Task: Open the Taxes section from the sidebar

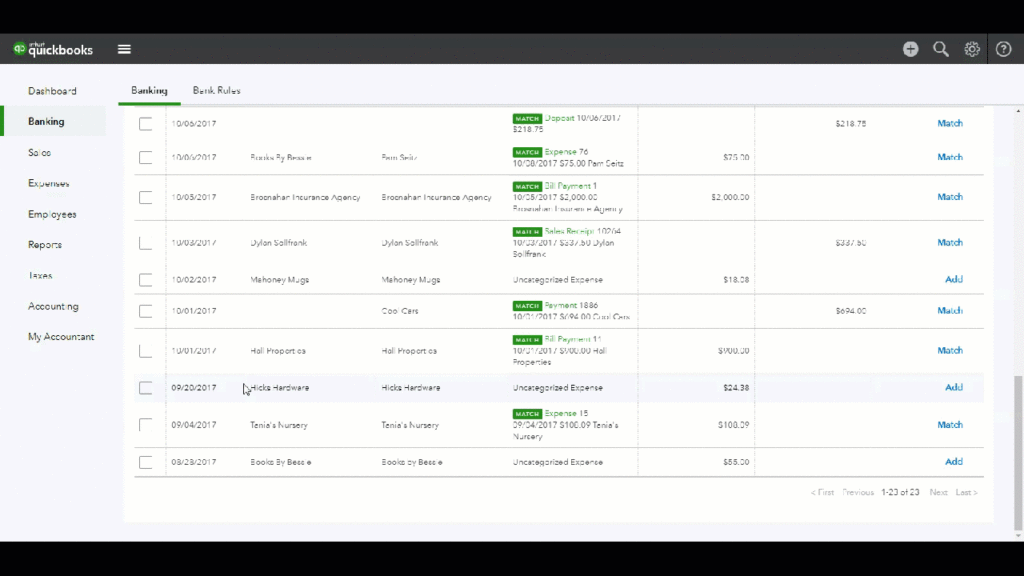Action: (41, 275)
